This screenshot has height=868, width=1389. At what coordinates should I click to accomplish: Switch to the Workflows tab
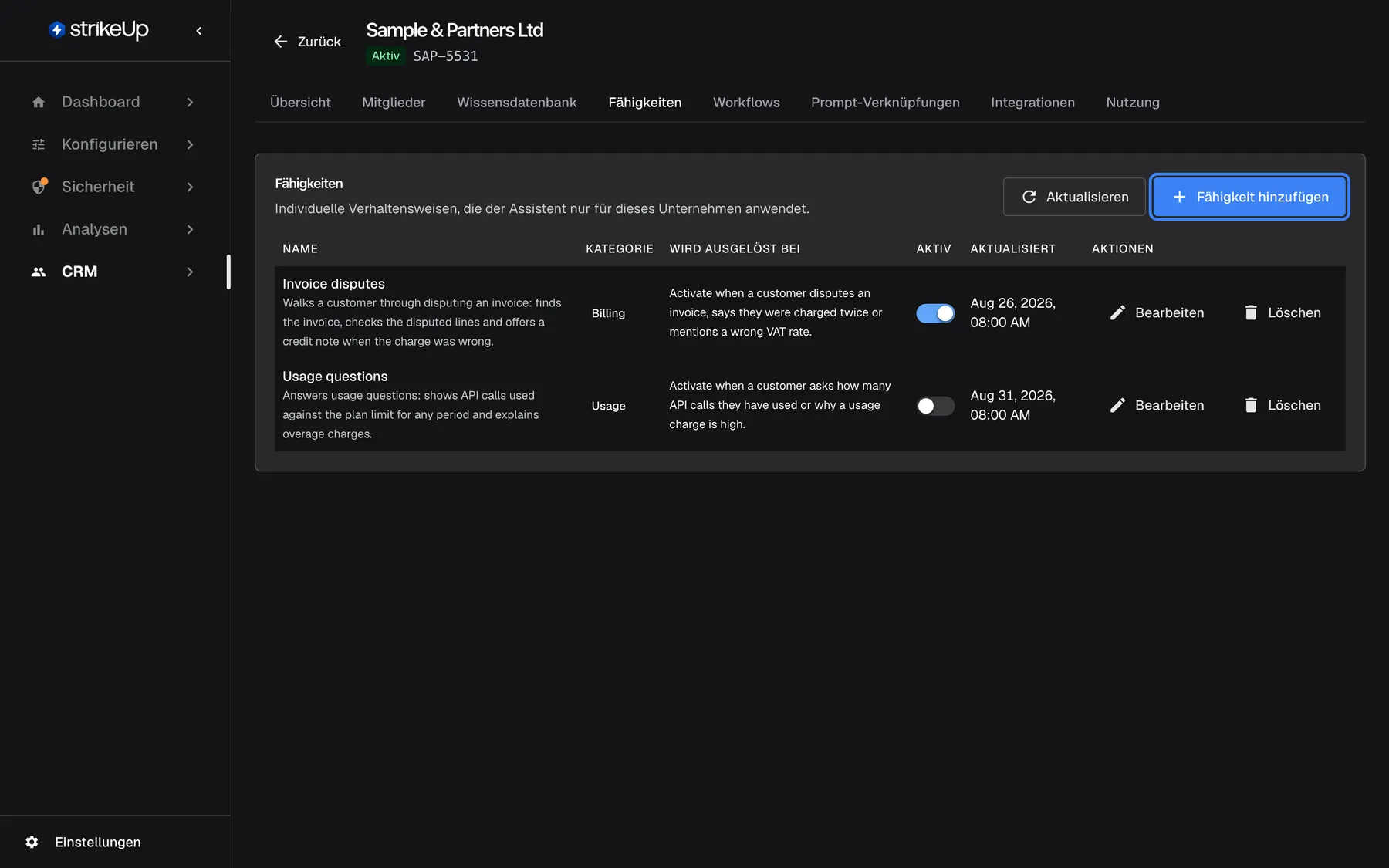pyautogui.click(x=746, y=103)
